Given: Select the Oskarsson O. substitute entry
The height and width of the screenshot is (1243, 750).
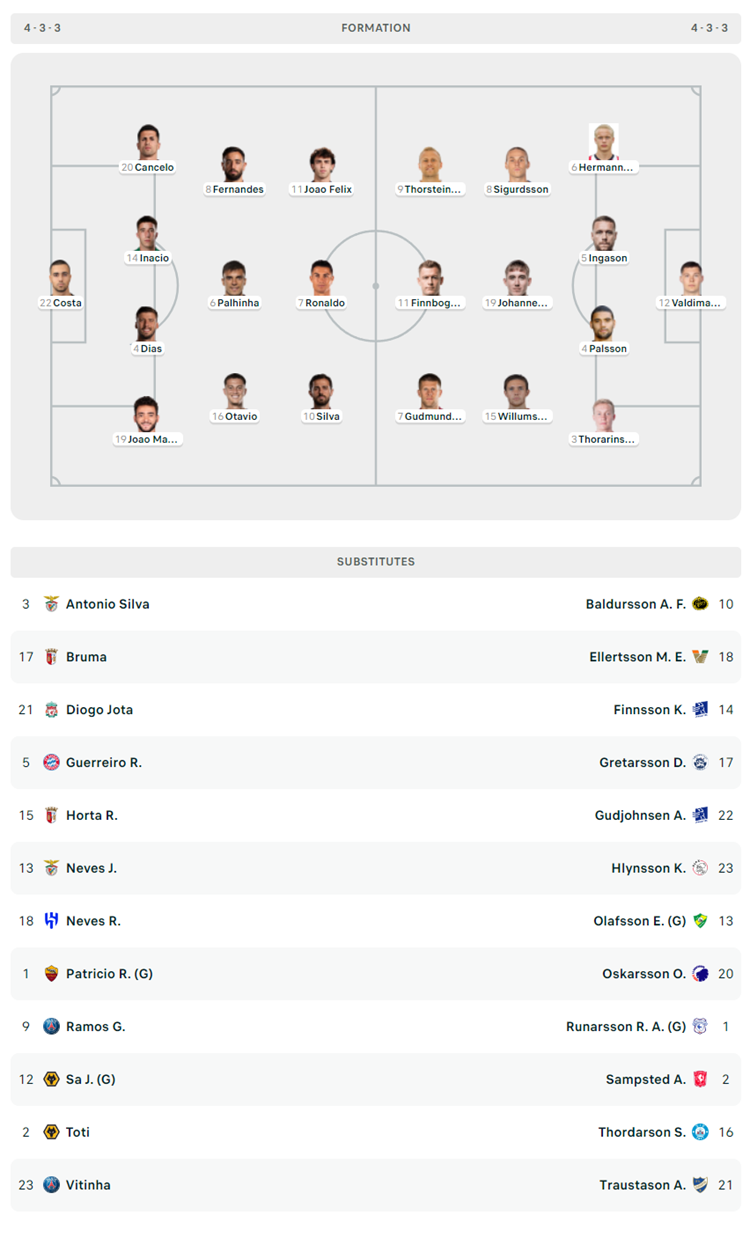Looking at the screenshot, I should (644, 973).
